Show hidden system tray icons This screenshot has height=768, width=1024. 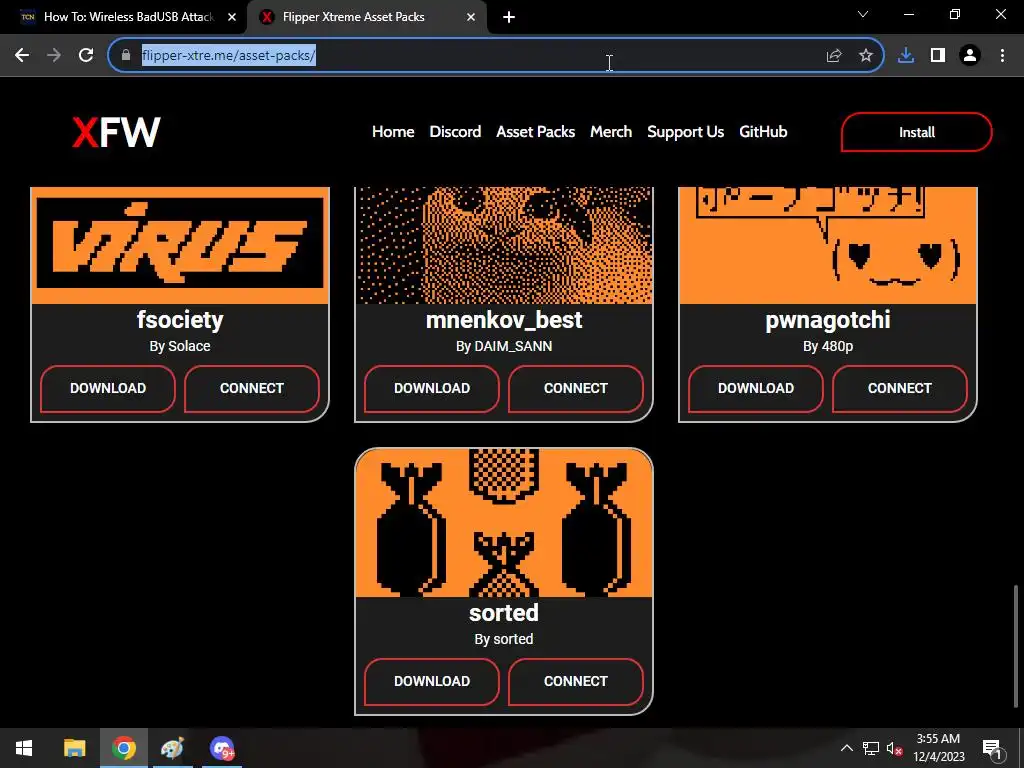[846, 748]
